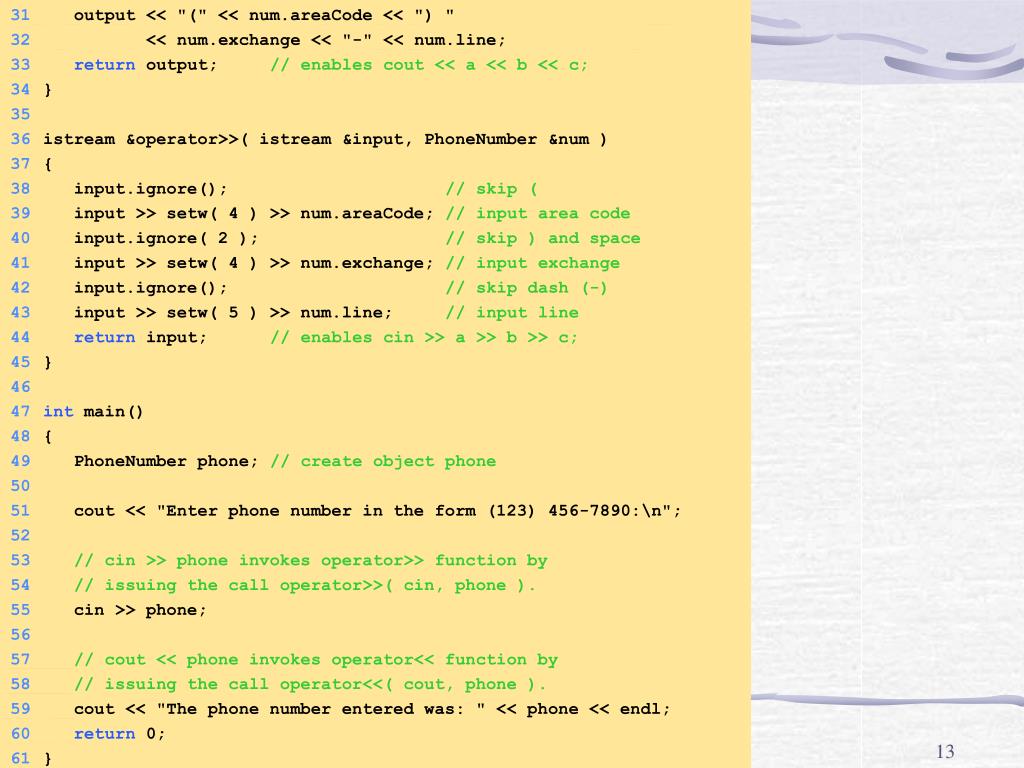1024x768 pixels.
Task: Click 'PhoneNumber phone;' declaration
Action: pyautogui.click(x=166, y=462)
